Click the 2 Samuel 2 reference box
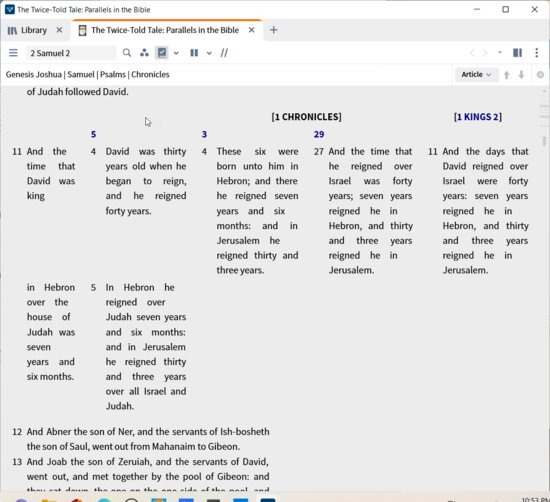The width and height of the screenshot is (550, 502). point(71,53)
